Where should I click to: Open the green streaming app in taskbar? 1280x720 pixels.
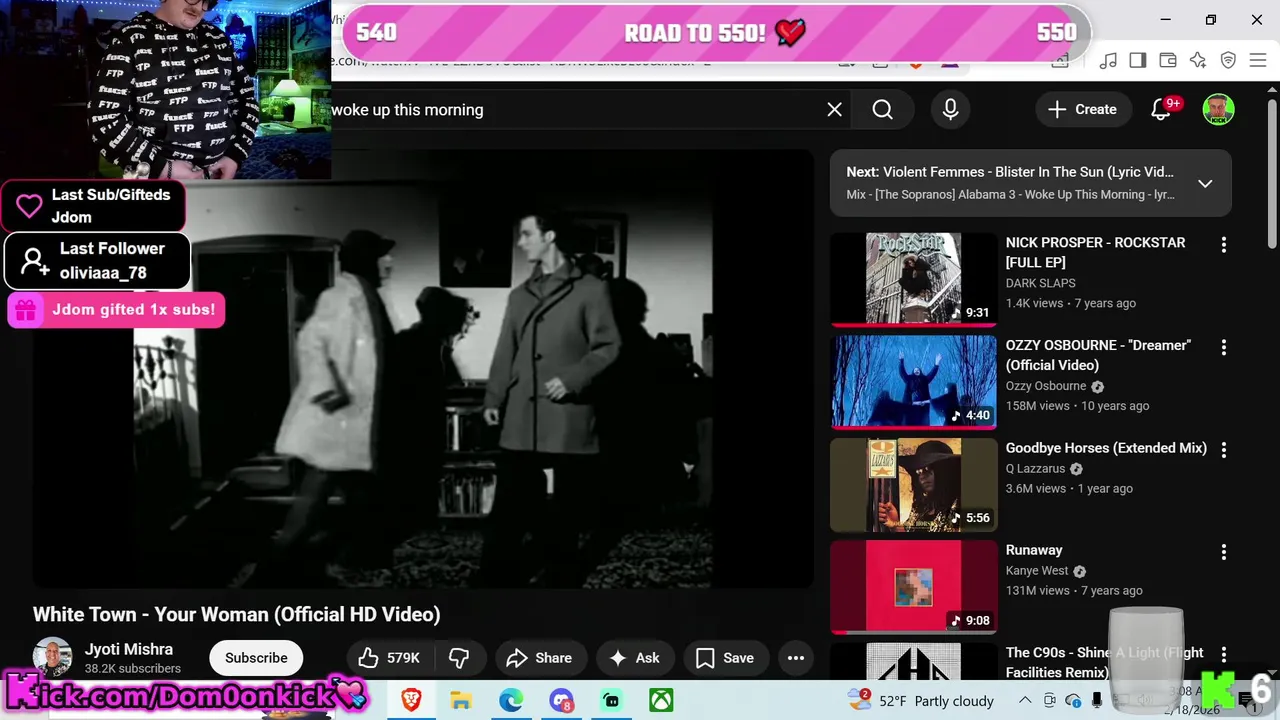pos(611,700)
